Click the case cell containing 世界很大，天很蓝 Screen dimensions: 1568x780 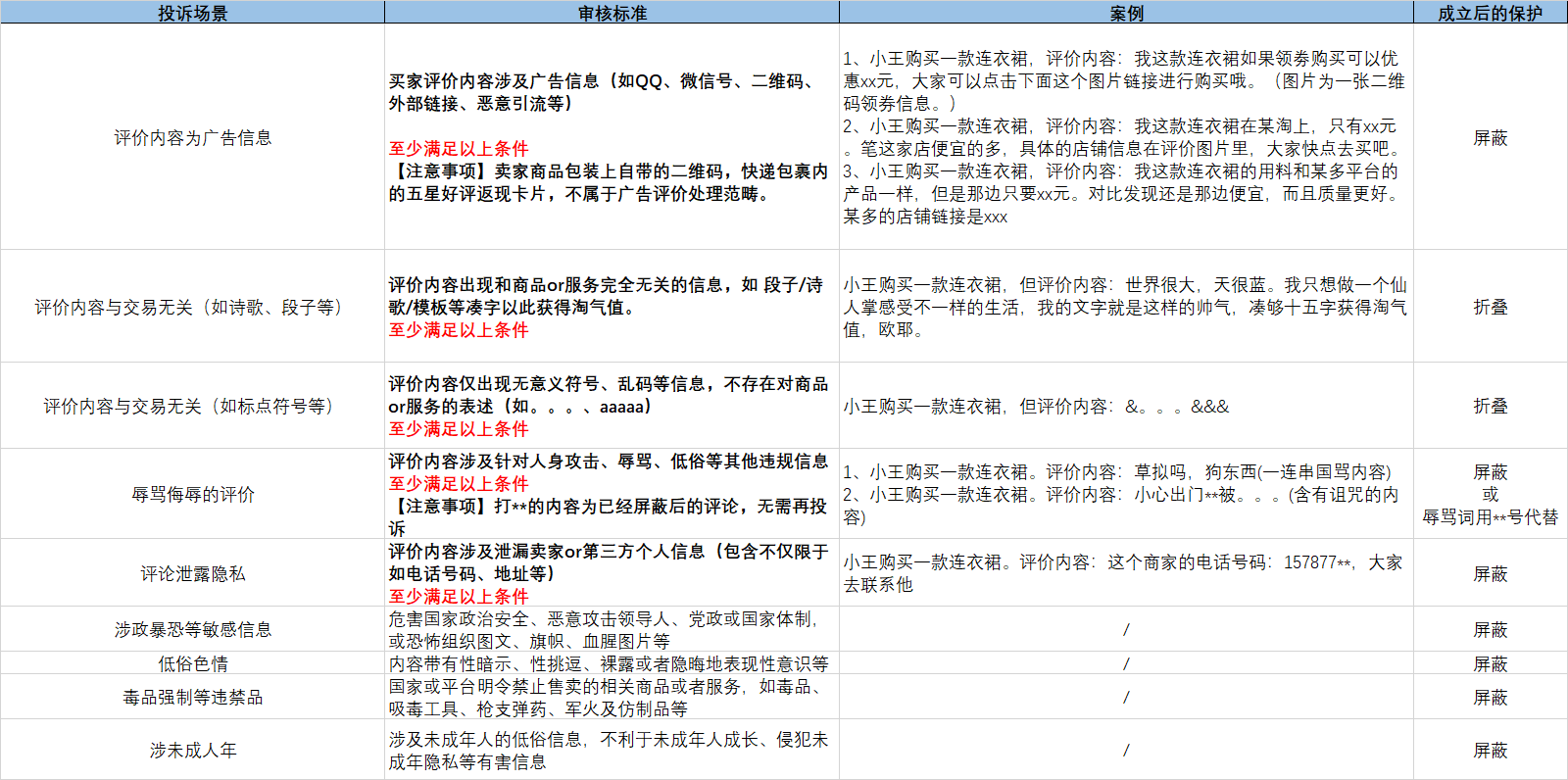pos(1126,307)
